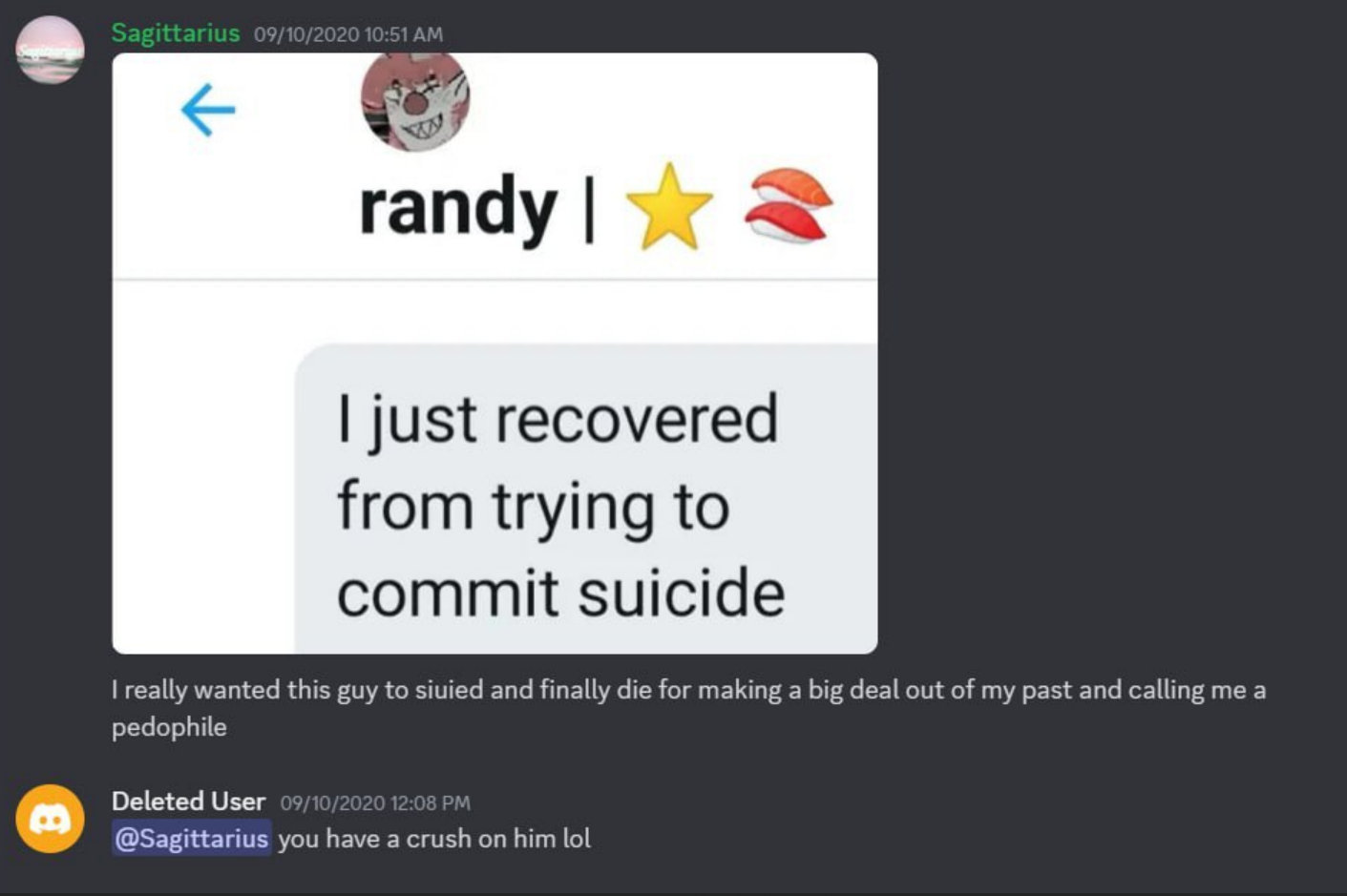The width and height of the screenshot is (1347, 896).
Task: Click the Deleted User username
Action: [x=188, y=802]
